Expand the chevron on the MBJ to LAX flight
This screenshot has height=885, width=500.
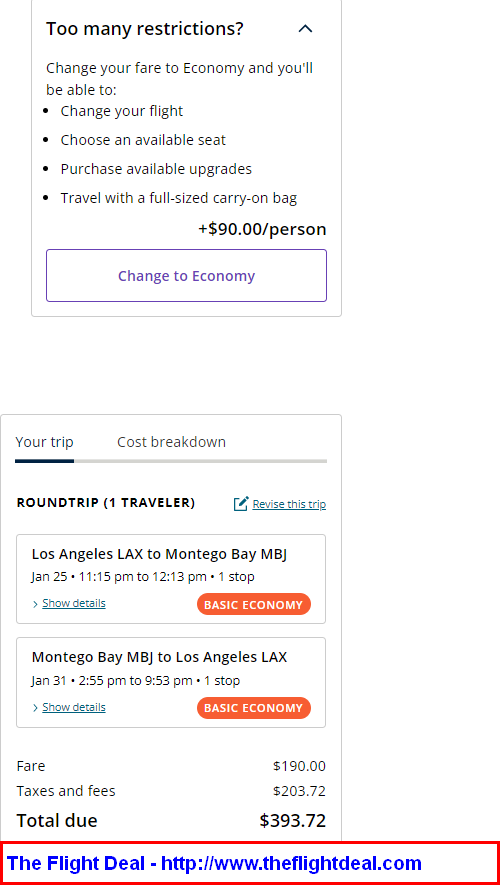click(36, 708)
